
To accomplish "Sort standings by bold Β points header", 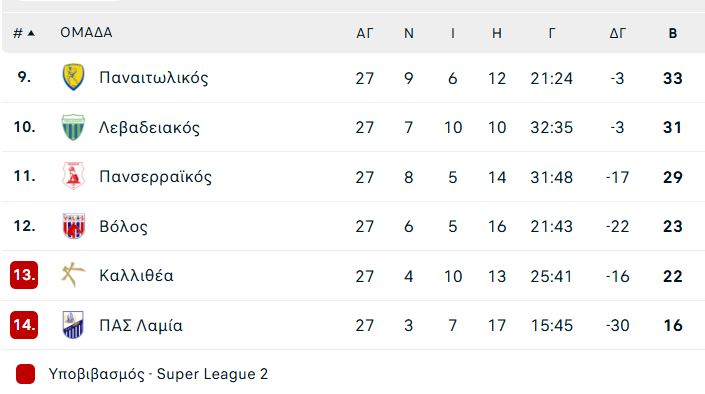I will tap(673, 33).
